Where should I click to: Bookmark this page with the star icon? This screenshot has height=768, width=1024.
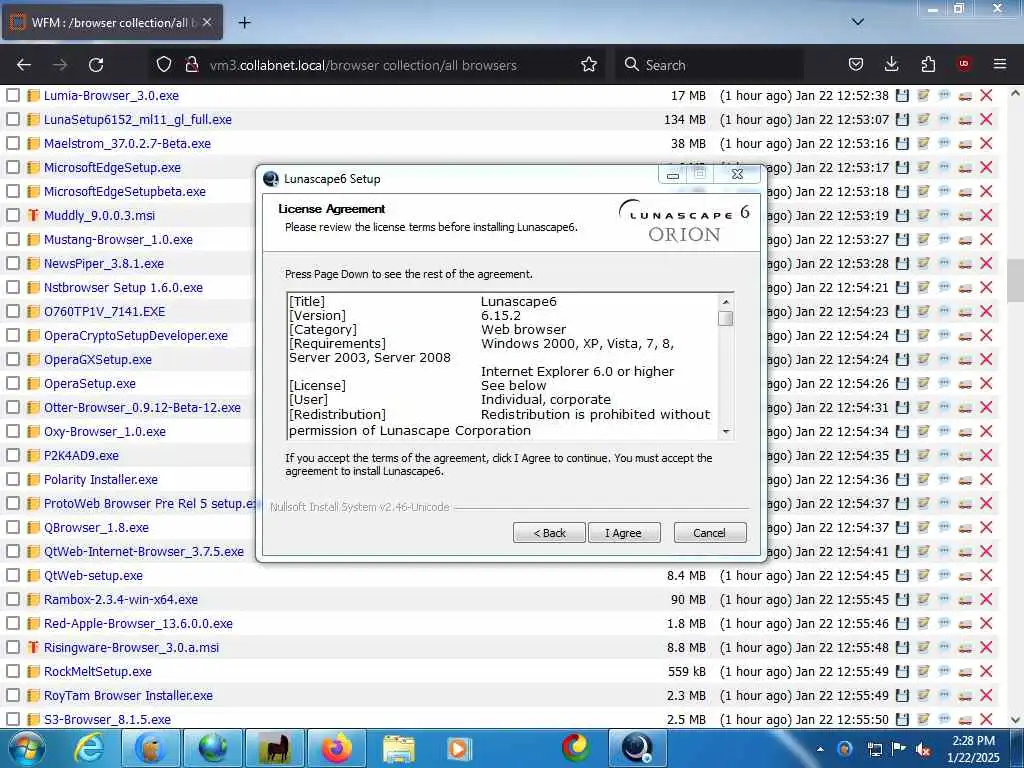pyautogui.click(x=588, y=65)
